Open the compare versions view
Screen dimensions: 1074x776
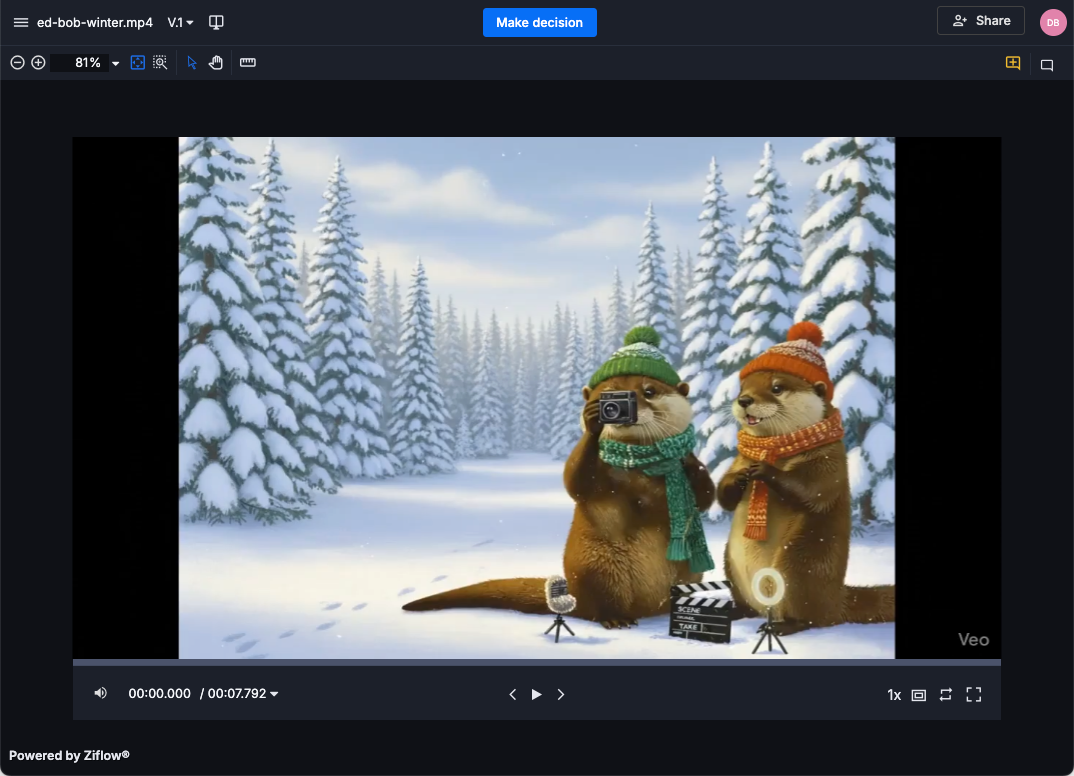point(216,21)
